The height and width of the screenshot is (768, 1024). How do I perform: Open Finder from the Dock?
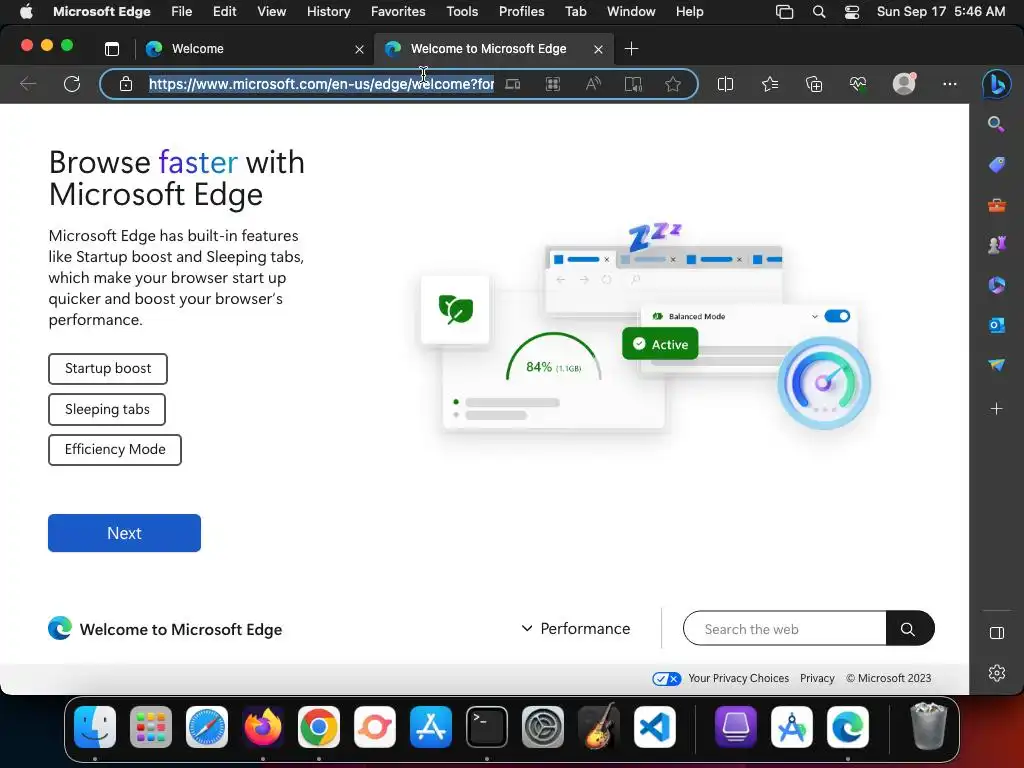95,727
